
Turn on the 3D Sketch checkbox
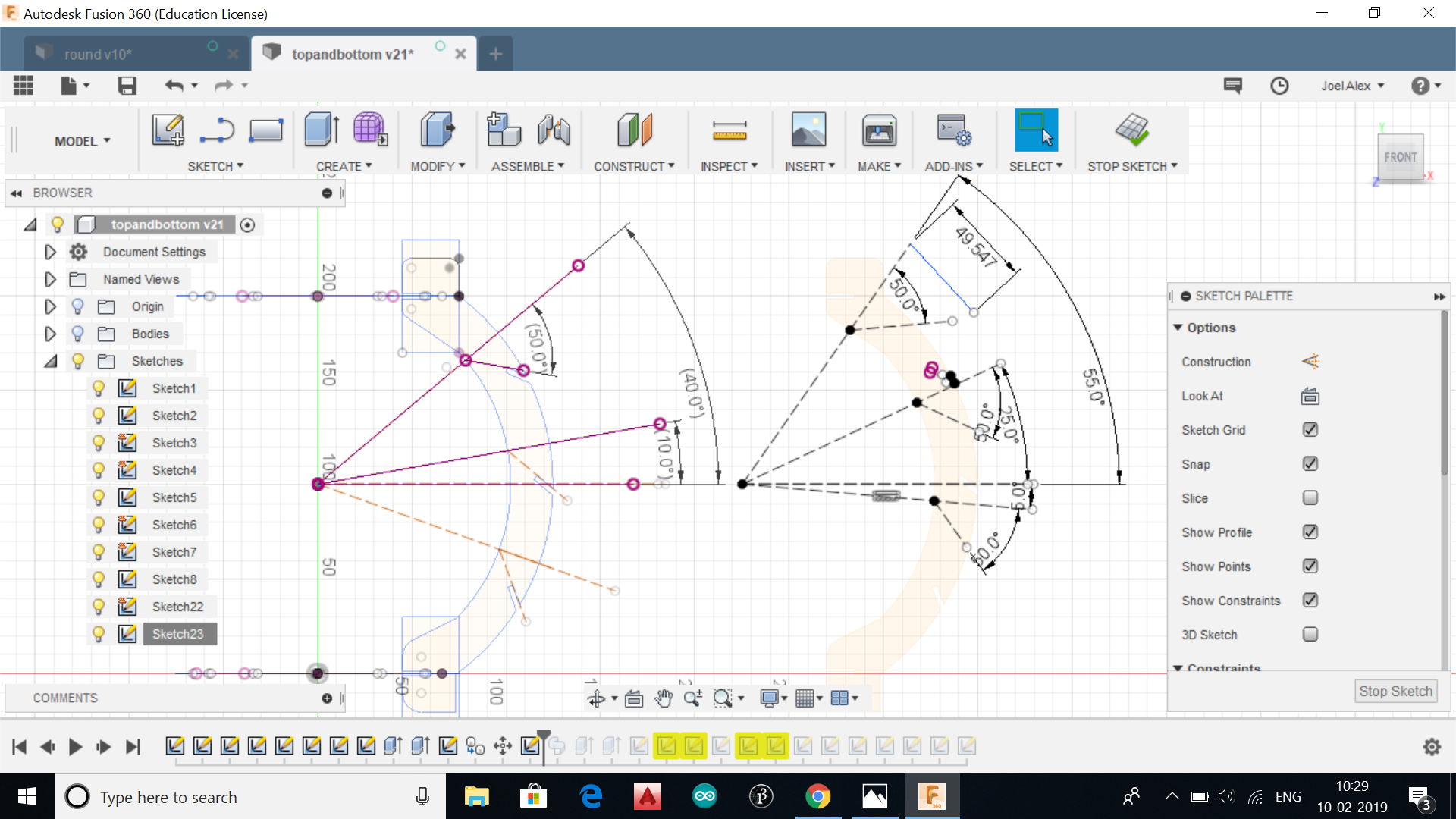click(x=1310, y=635)
